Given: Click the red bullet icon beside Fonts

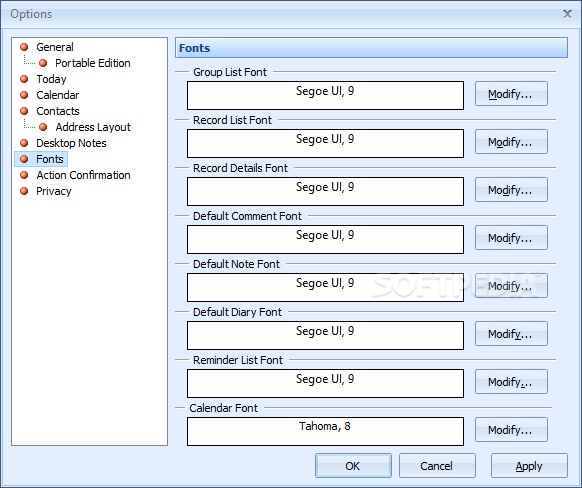Looking at the screenshot, I should [x=24, y=159].
